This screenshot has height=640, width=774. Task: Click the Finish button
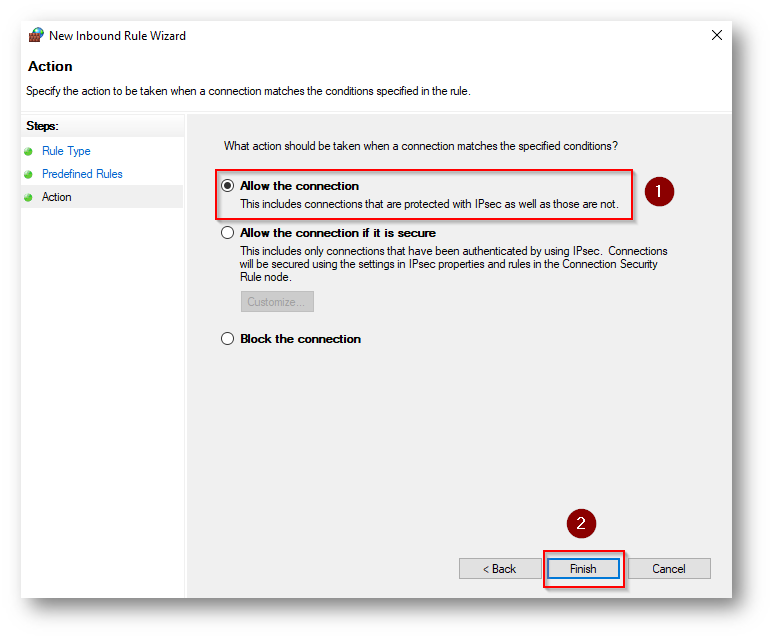[x=583, y=568]
